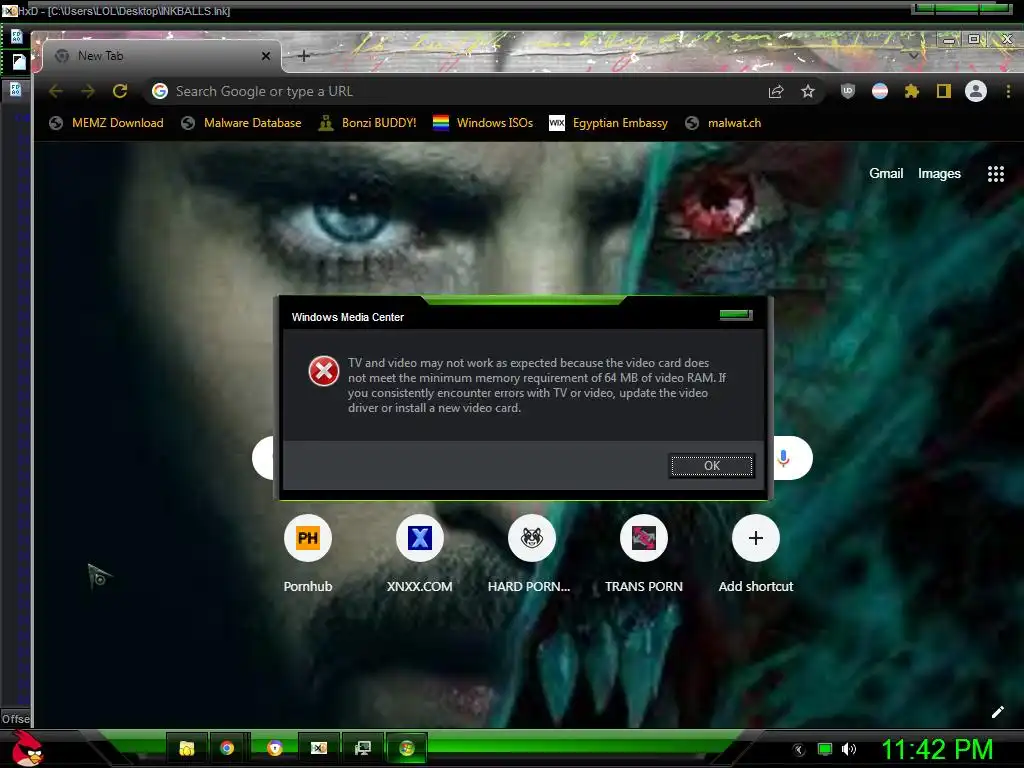
Task: Click OK in the Windows Media Center dialog
Action: 712,466
